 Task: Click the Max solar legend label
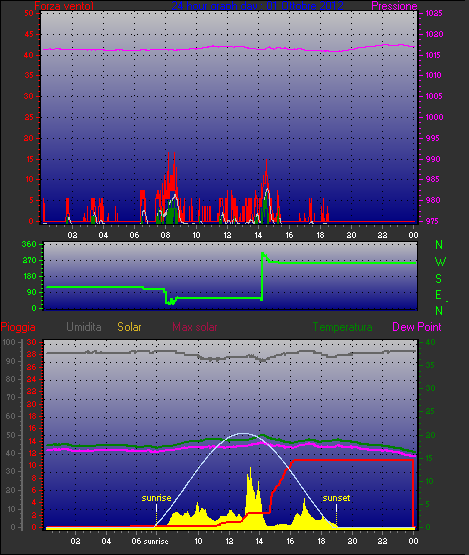tap(195, 327)
